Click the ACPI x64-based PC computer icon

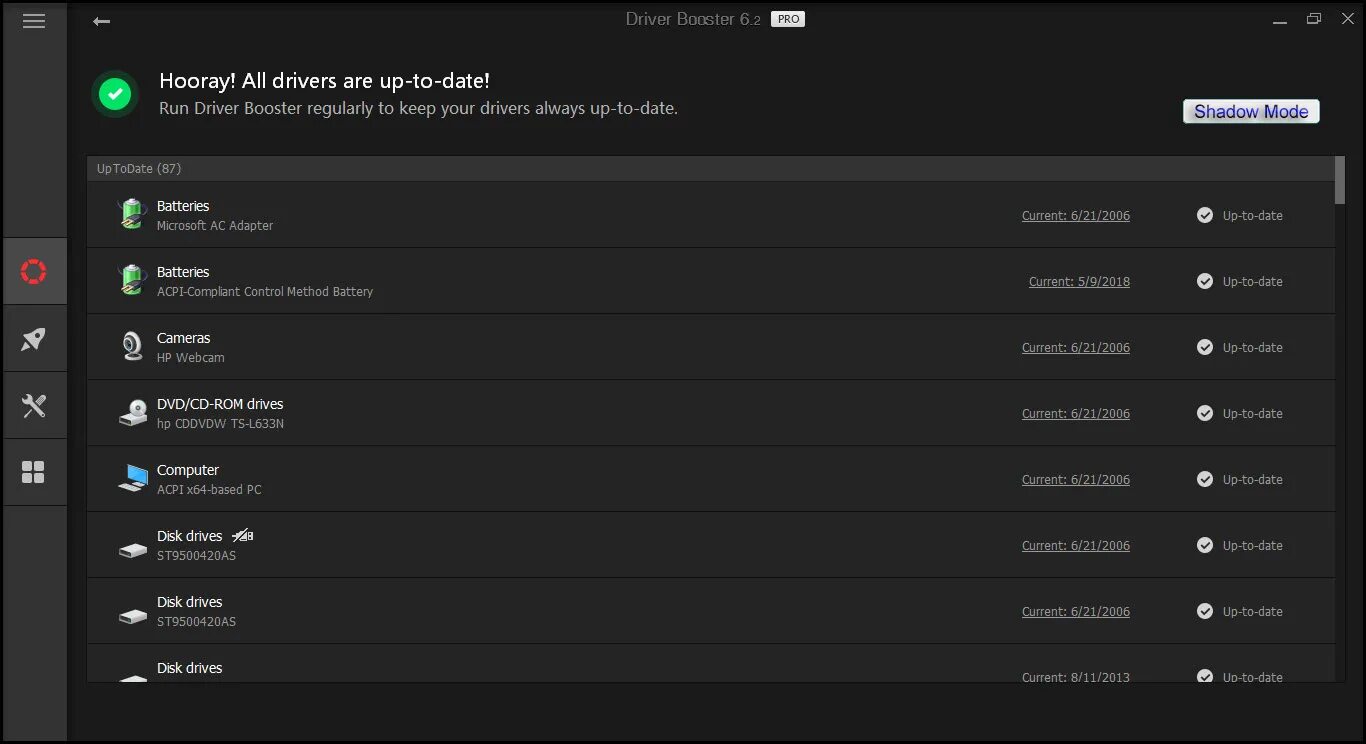click(x=133, y=479)
